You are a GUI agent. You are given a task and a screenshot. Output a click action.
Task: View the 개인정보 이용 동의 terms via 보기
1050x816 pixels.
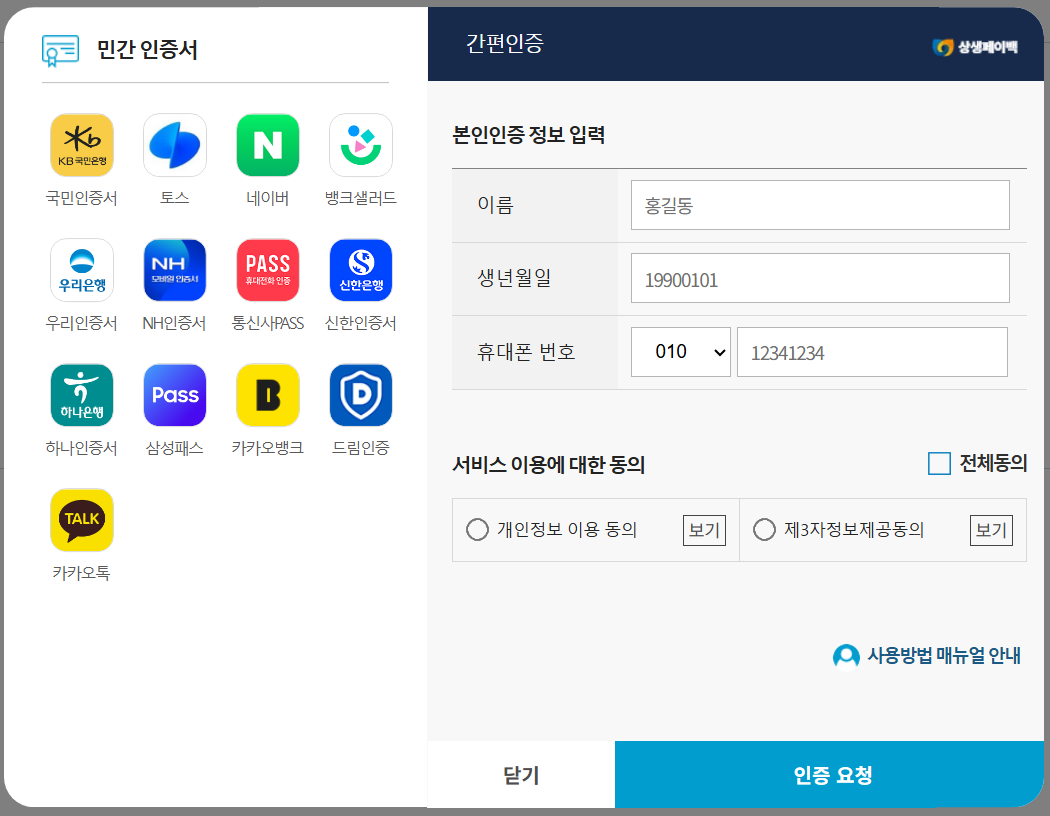(x=703, y=530)
